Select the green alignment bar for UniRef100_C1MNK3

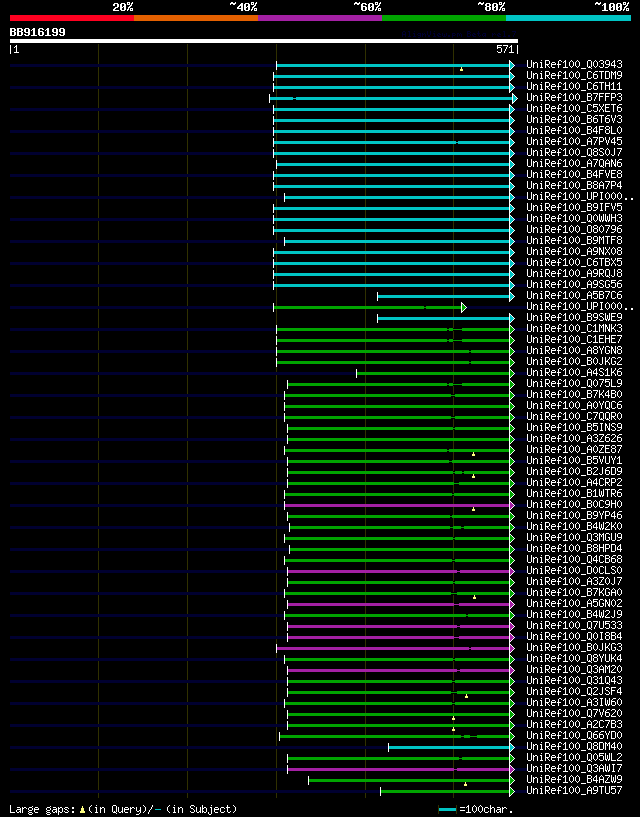point(393,329)
